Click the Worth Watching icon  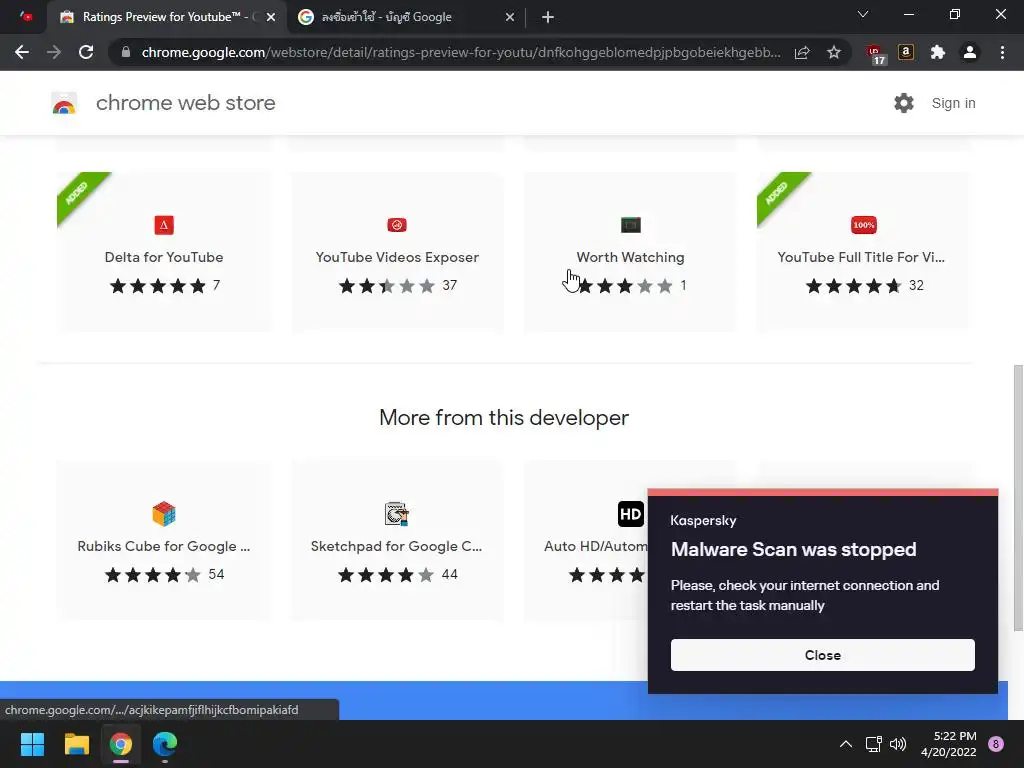pyautogui.click(x=631, y=225)
